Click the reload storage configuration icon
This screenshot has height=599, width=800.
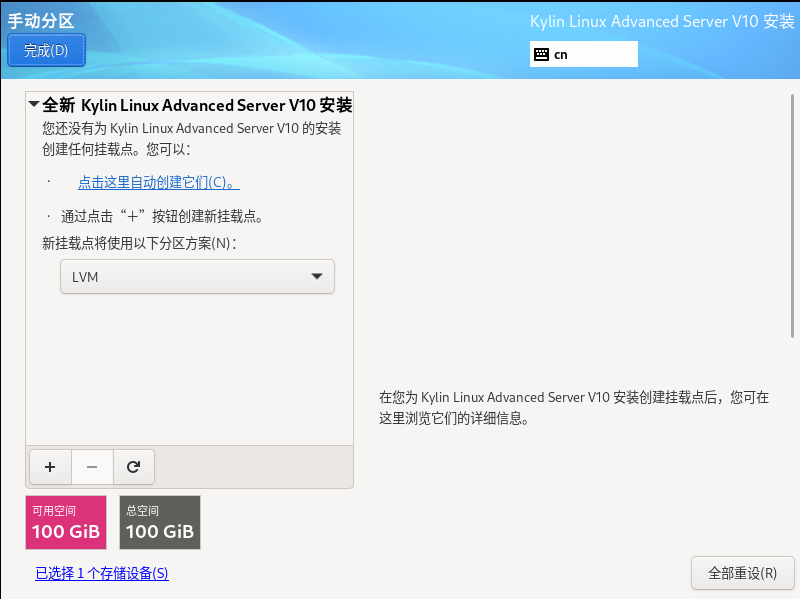point(134,467)
